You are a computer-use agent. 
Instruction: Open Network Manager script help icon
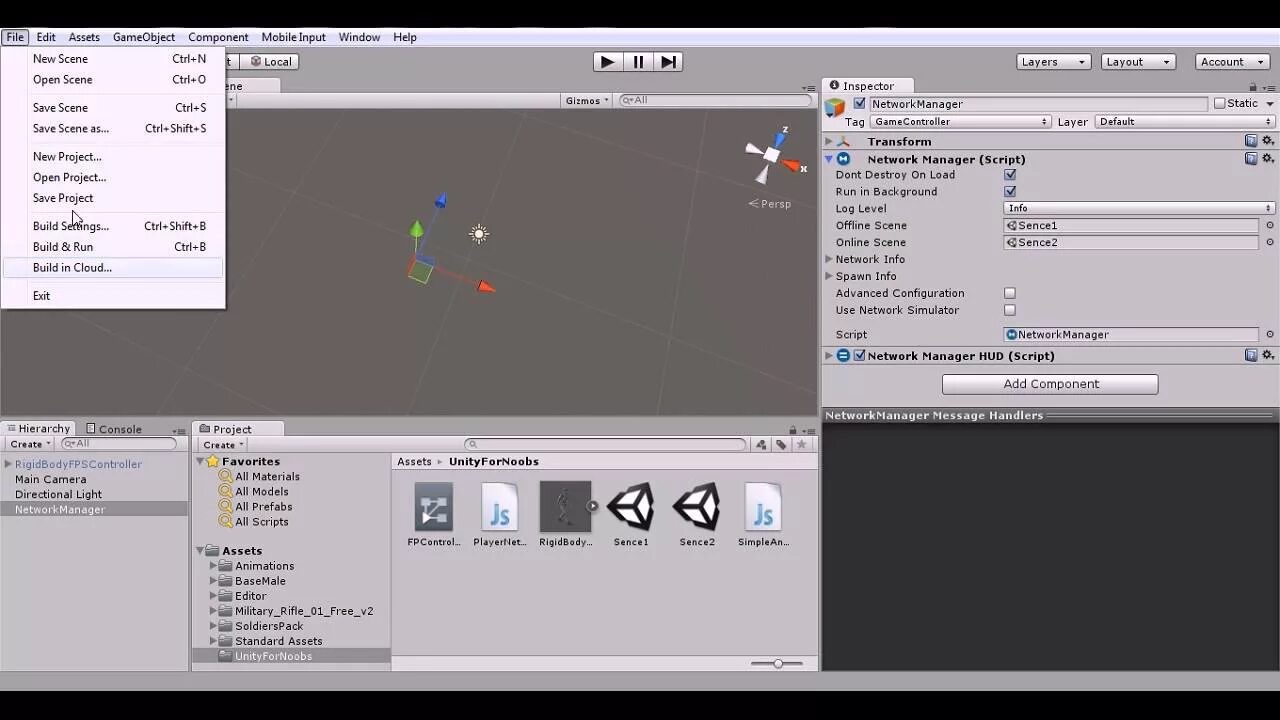pos(1251,158)
